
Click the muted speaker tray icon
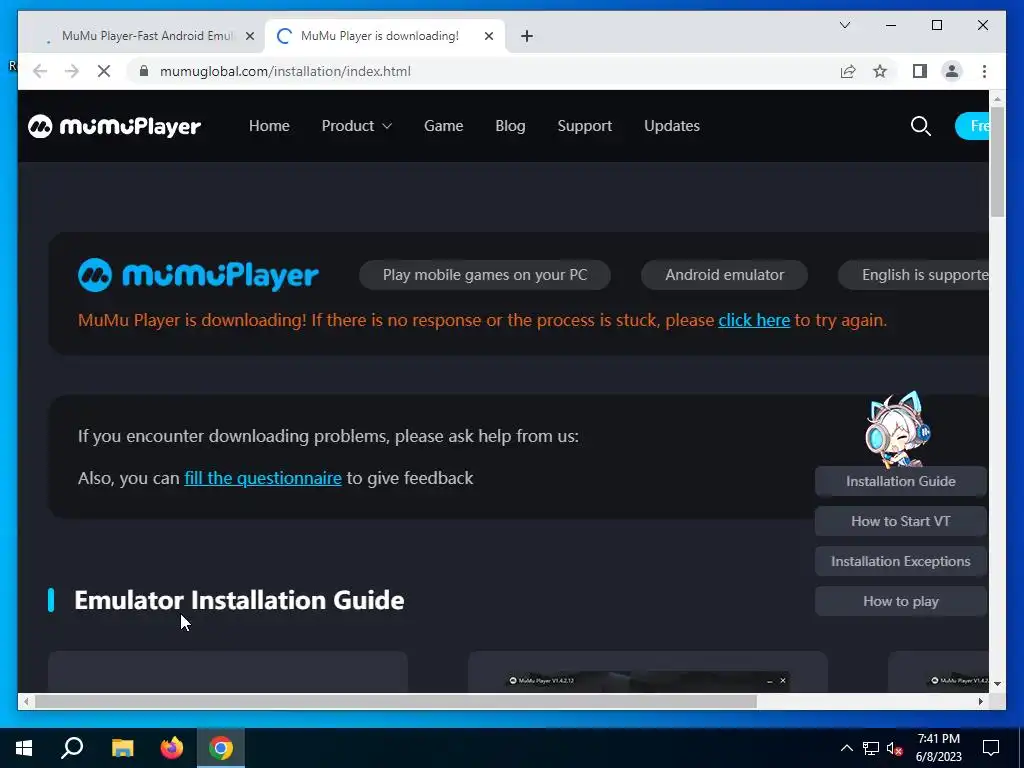click(x=895, y=748)
